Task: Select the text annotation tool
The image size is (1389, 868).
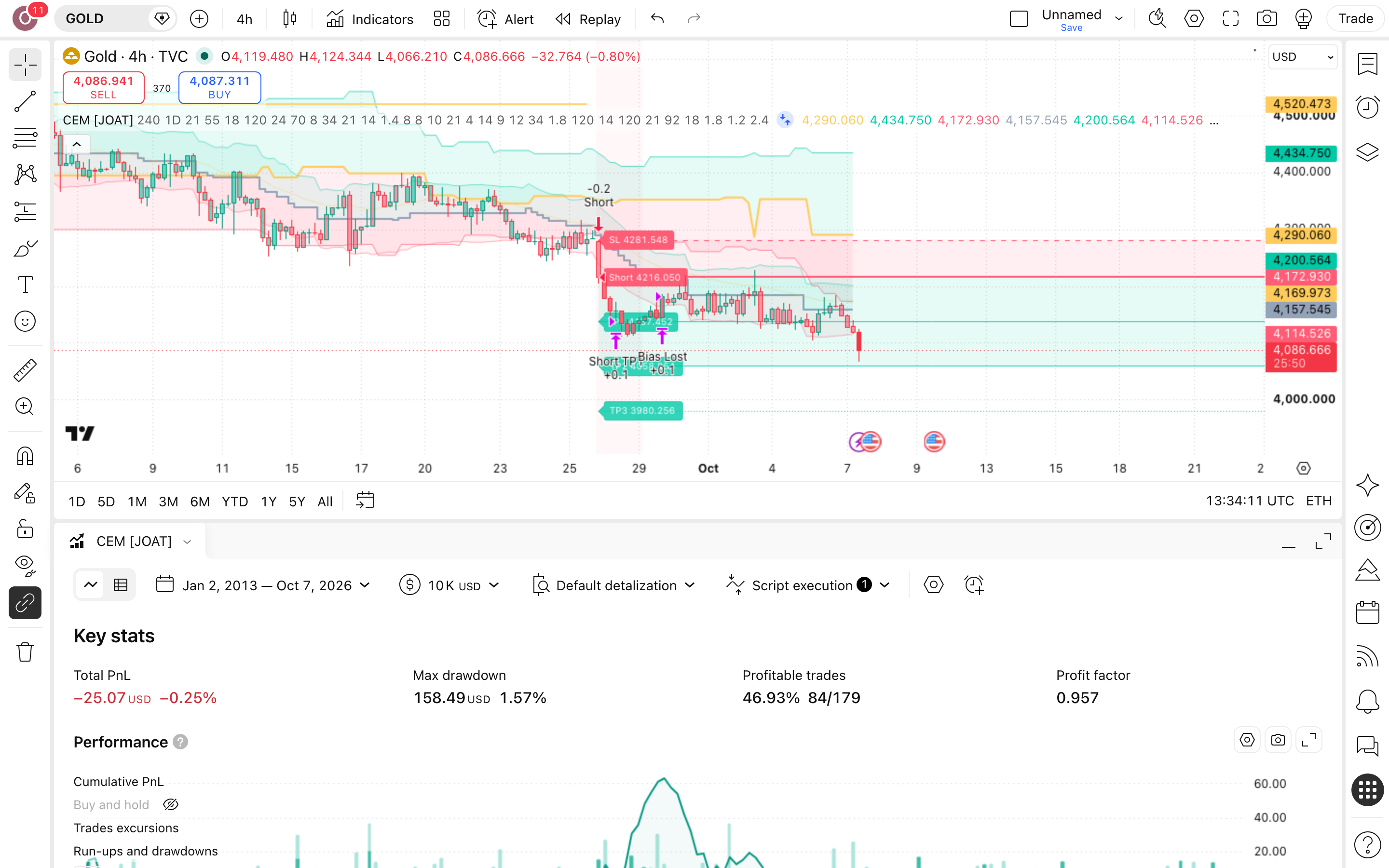Action: [x=25, y=285]
